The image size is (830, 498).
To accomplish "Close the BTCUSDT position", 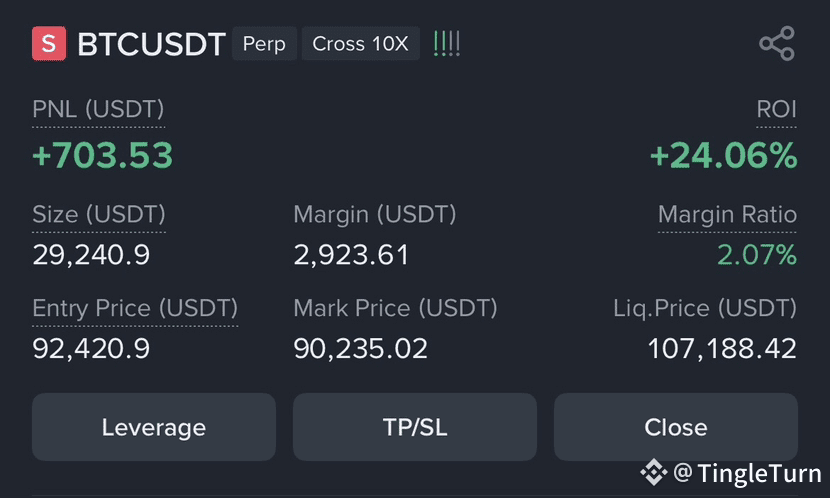I will point(675,427).
